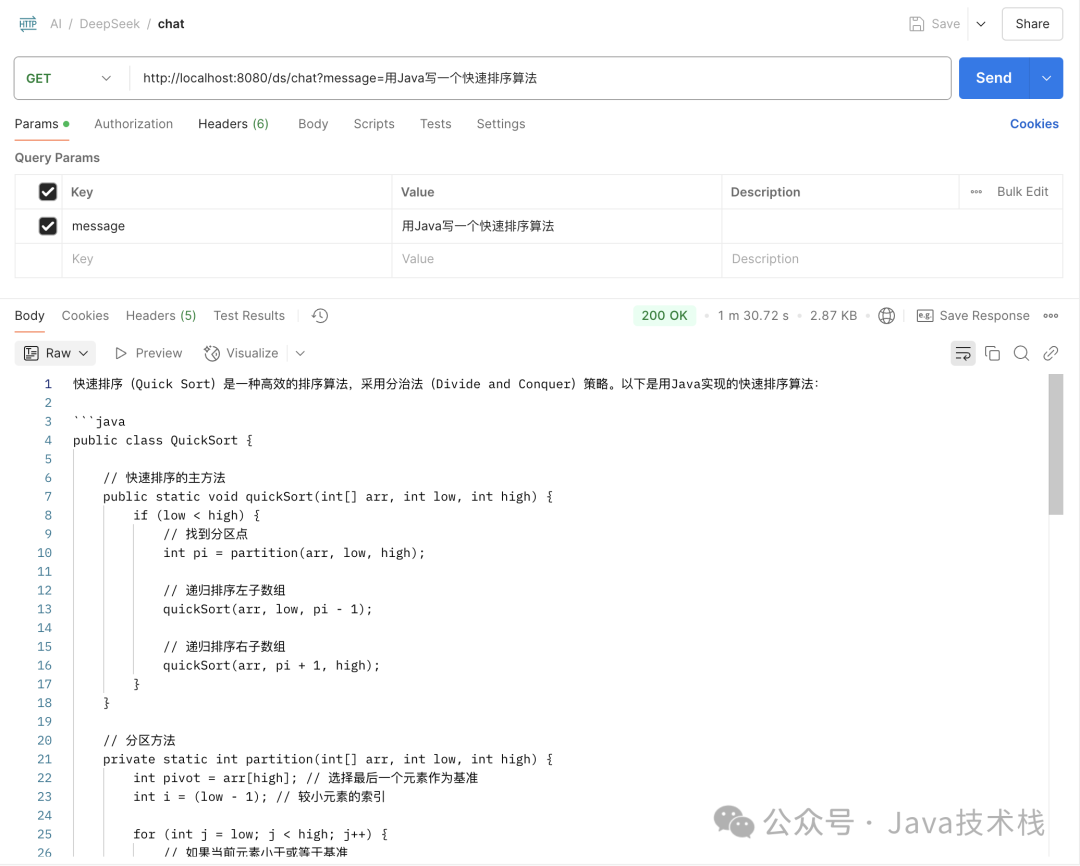Open the Test Results tab
Screen dimensions: 1080x866
click(249, 316)
